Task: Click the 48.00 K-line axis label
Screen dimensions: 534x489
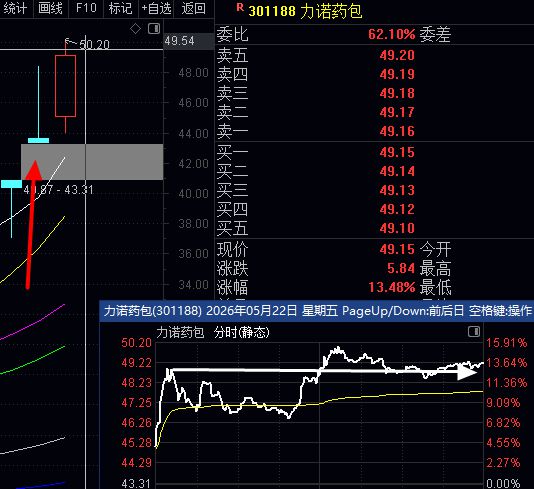Action: 193,73
